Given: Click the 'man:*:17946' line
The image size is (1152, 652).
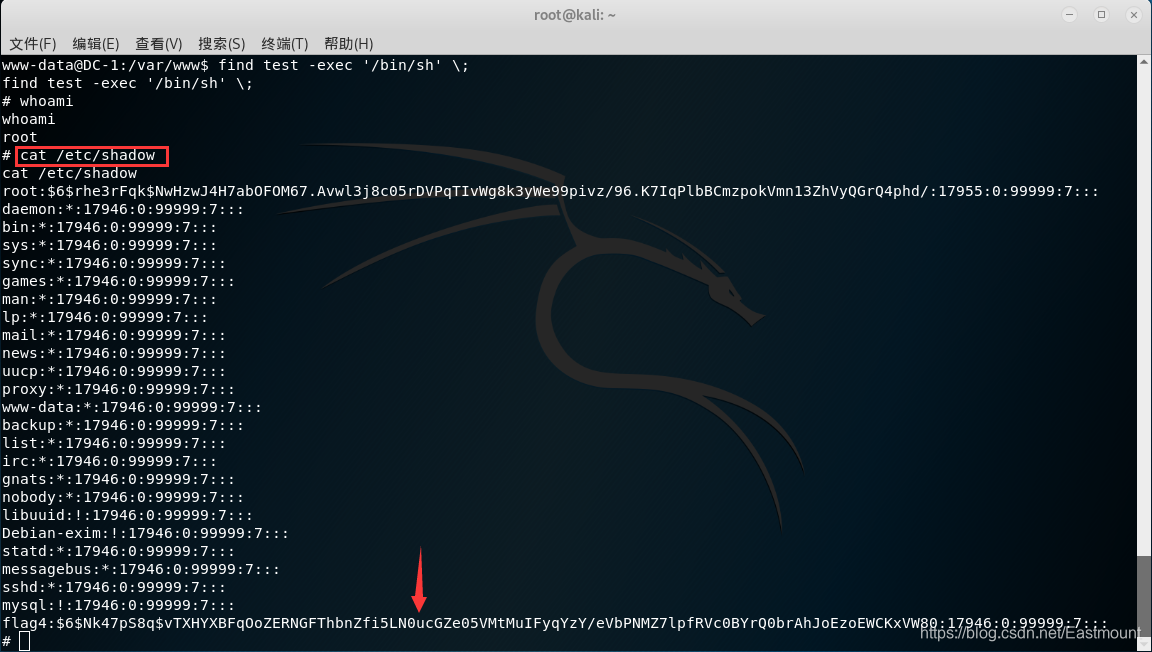Looking at the screenshot, I should (109, 299).
